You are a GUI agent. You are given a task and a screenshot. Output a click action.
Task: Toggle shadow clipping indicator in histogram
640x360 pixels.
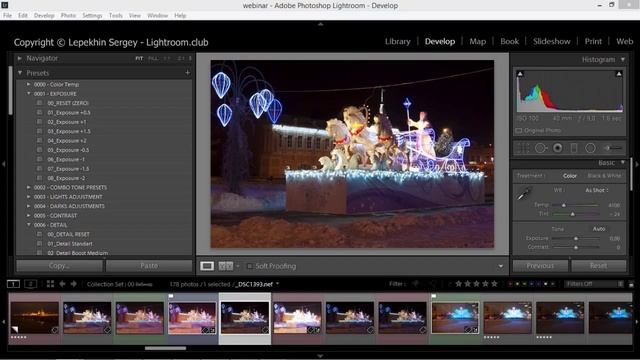(x=520, y=74)
